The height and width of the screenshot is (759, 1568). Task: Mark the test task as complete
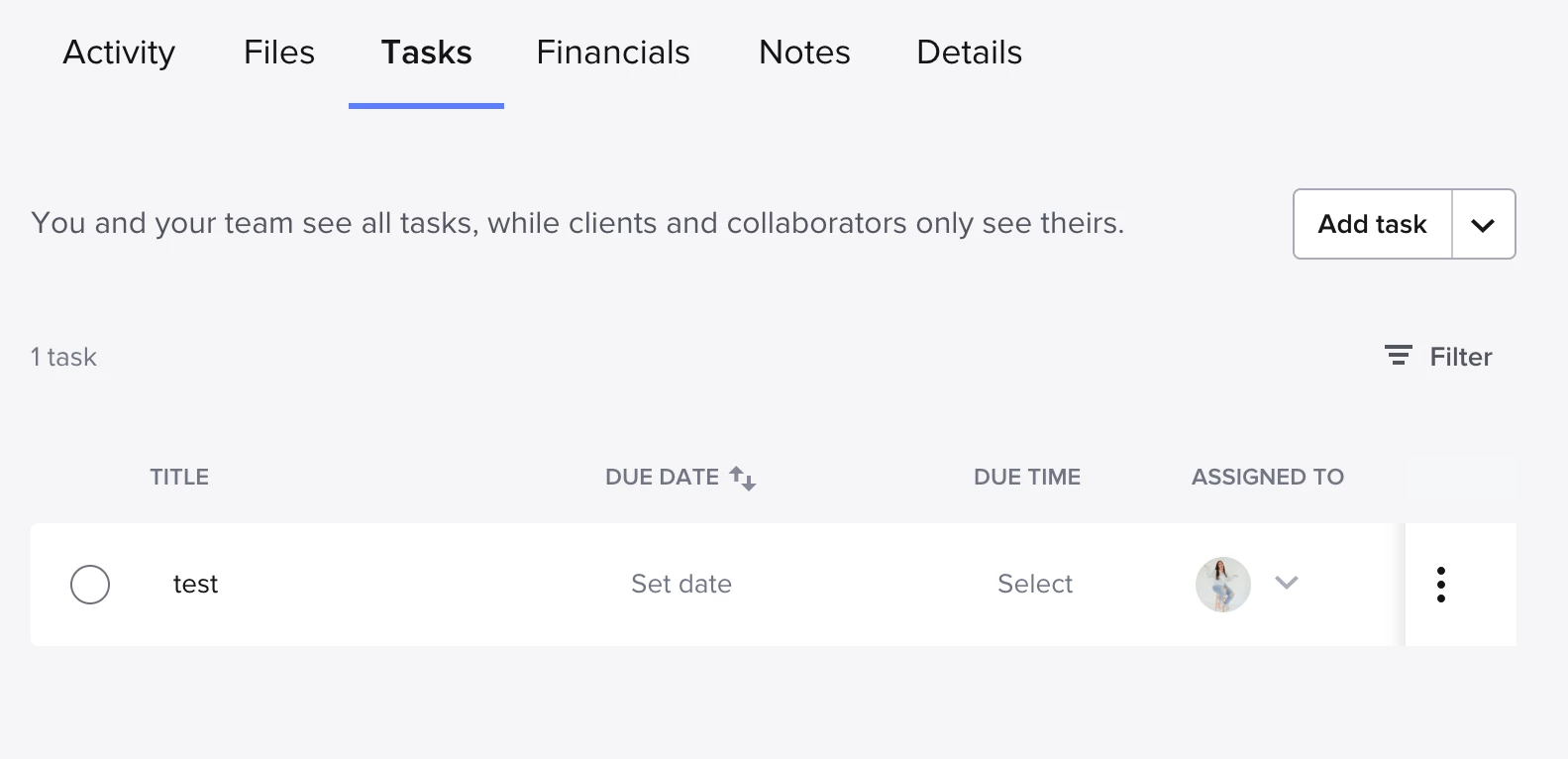[90, 585]
